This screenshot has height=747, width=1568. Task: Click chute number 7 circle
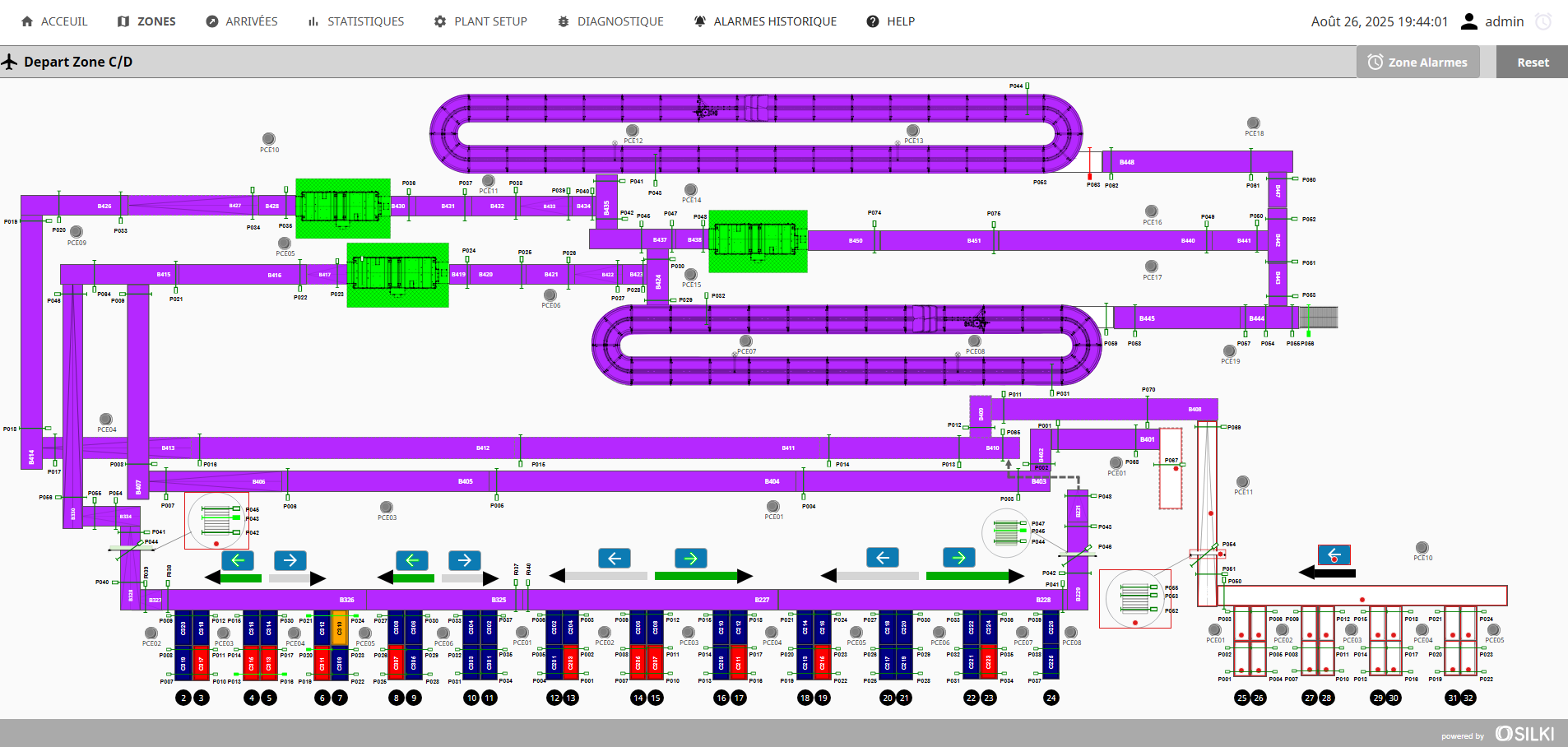340,698
